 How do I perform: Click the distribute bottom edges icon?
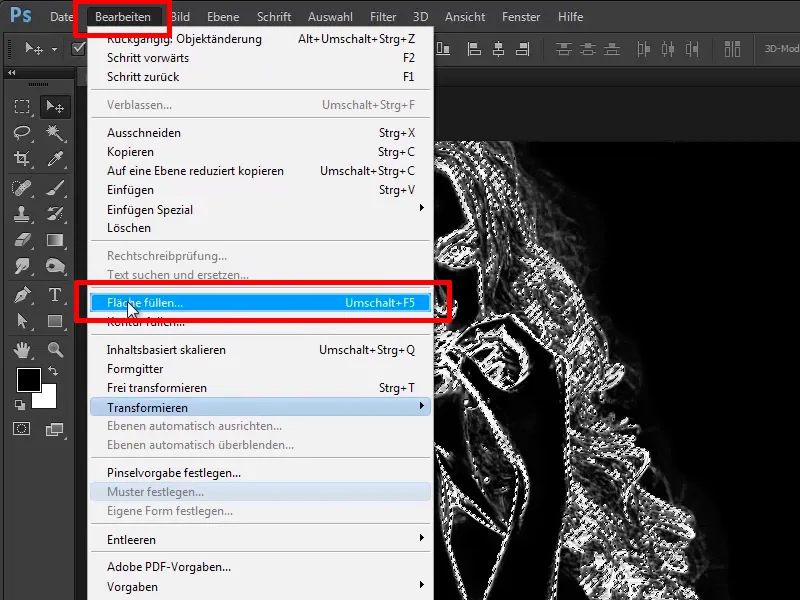click(612, 49)
